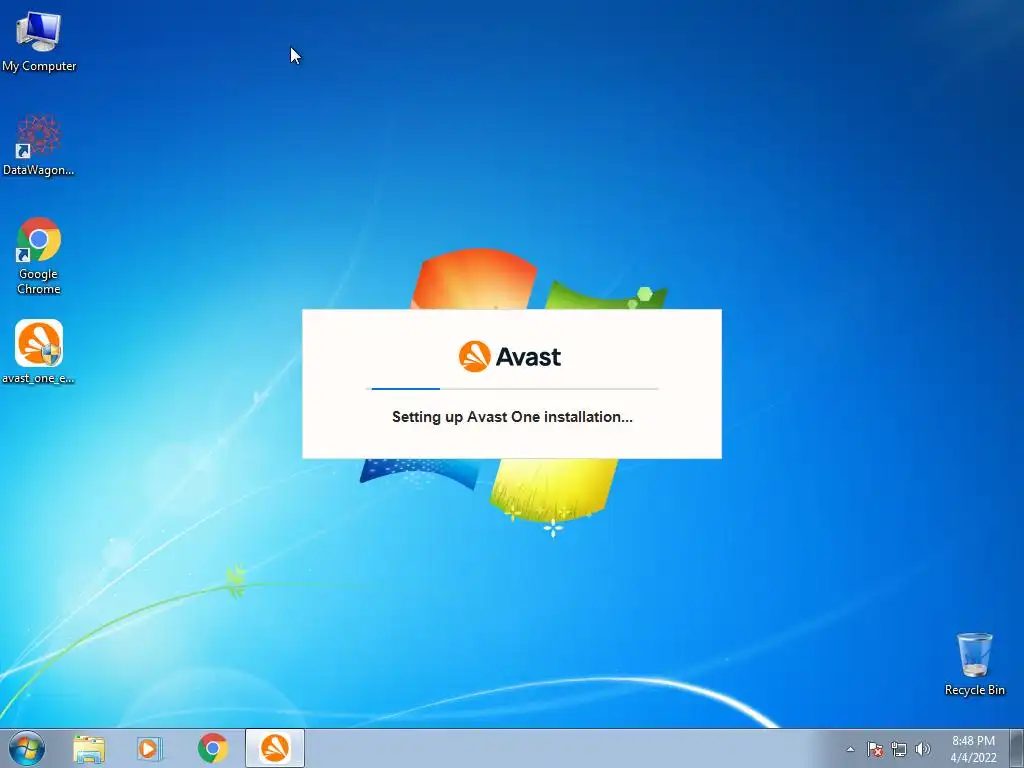
Task: Open Action Center flag icon in tray
Action: pos(875,749)
